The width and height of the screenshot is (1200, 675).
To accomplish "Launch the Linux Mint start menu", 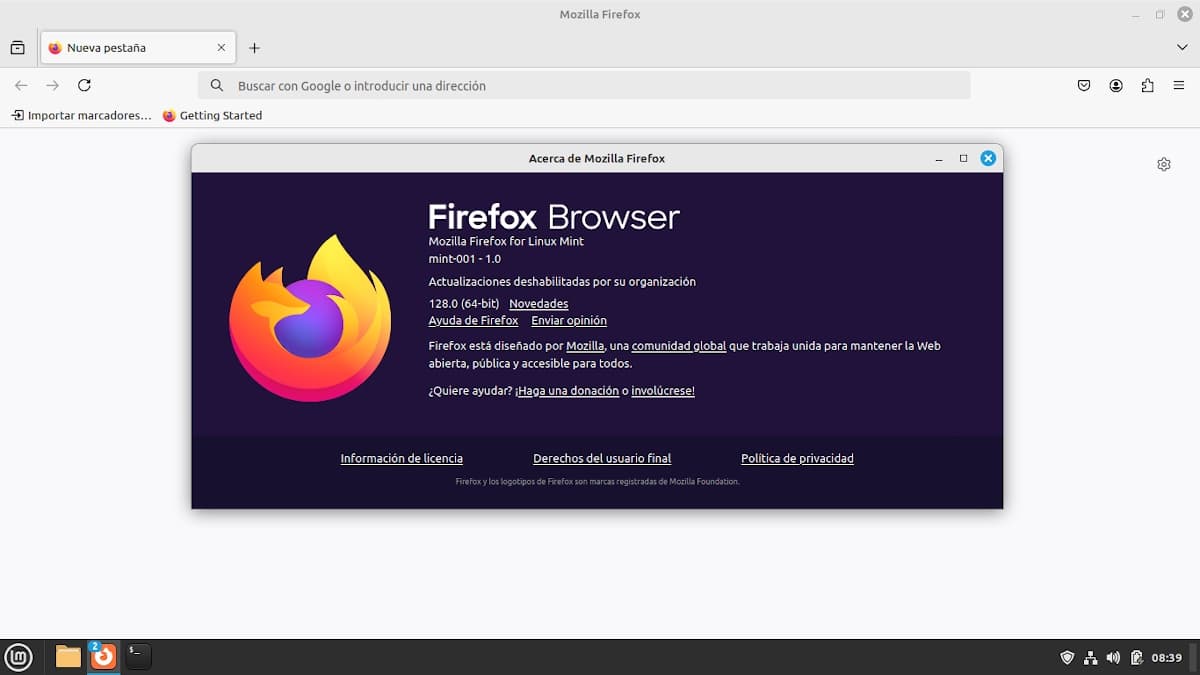I will (18, 657).
